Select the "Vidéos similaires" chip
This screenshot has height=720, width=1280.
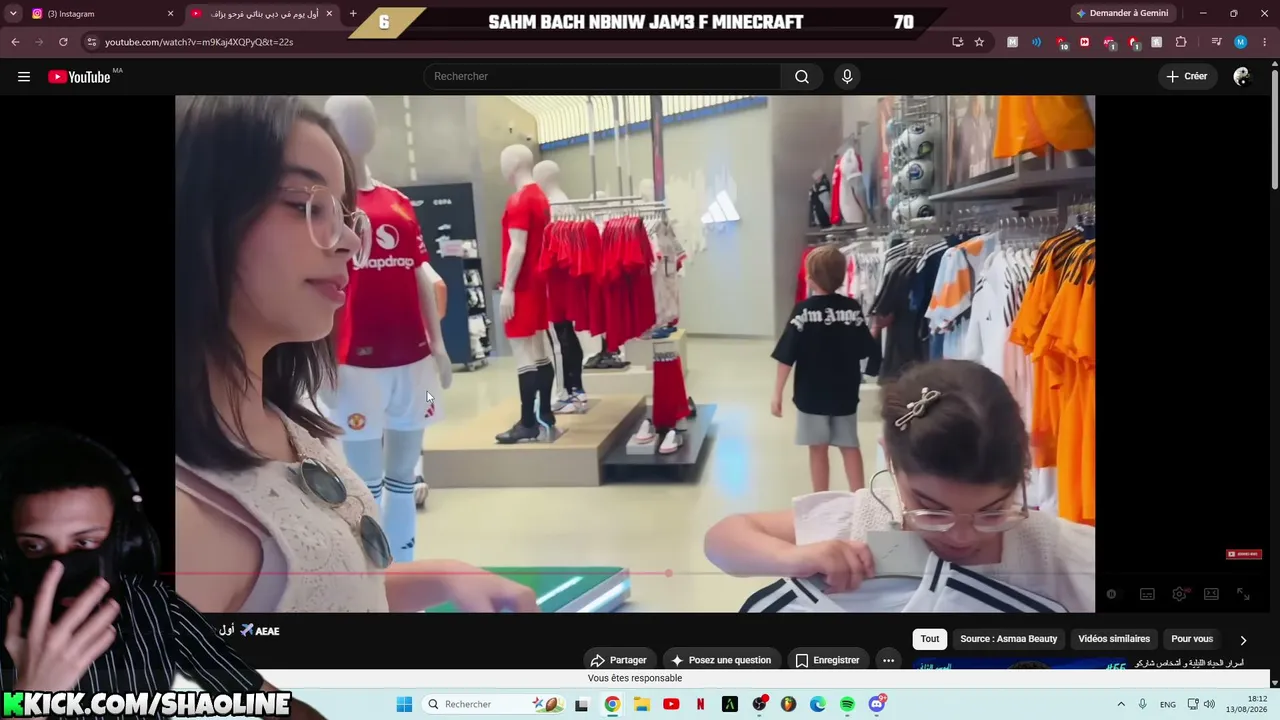[x=1114, y=639]
